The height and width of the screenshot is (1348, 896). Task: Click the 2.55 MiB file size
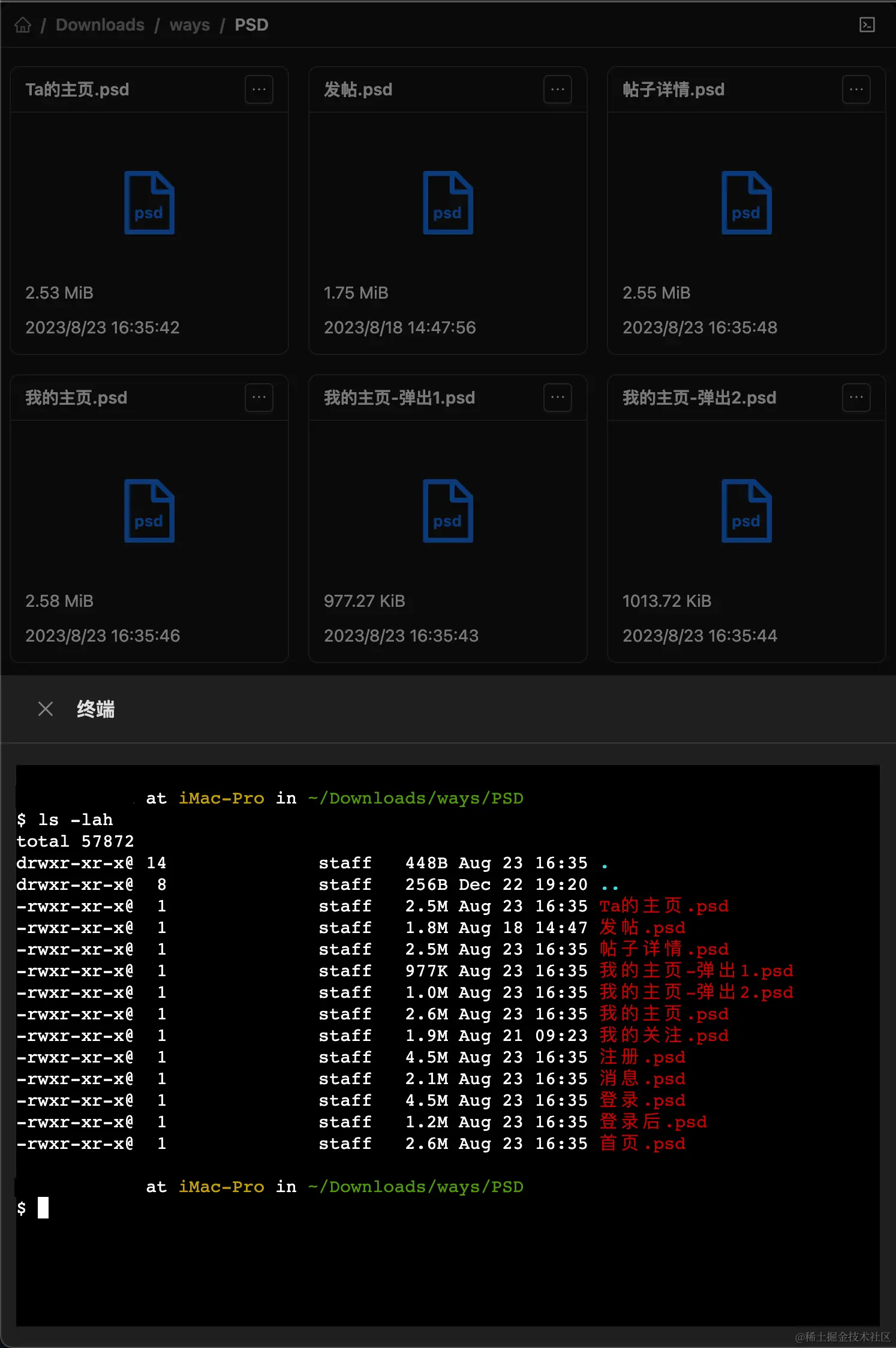657,293
